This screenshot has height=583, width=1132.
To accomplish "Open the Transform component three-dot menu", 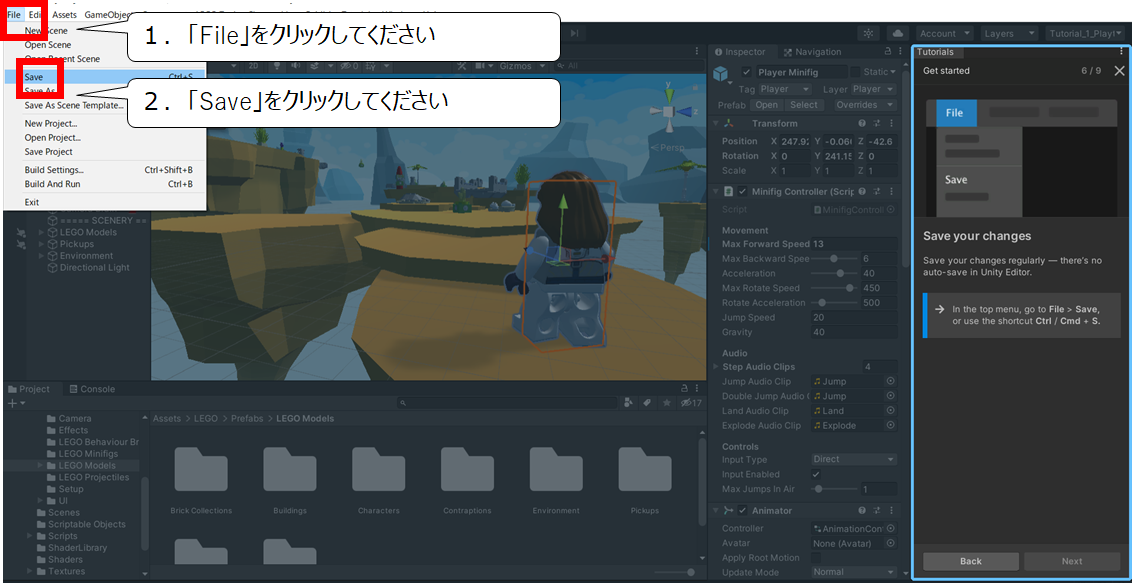I will 891,123.
